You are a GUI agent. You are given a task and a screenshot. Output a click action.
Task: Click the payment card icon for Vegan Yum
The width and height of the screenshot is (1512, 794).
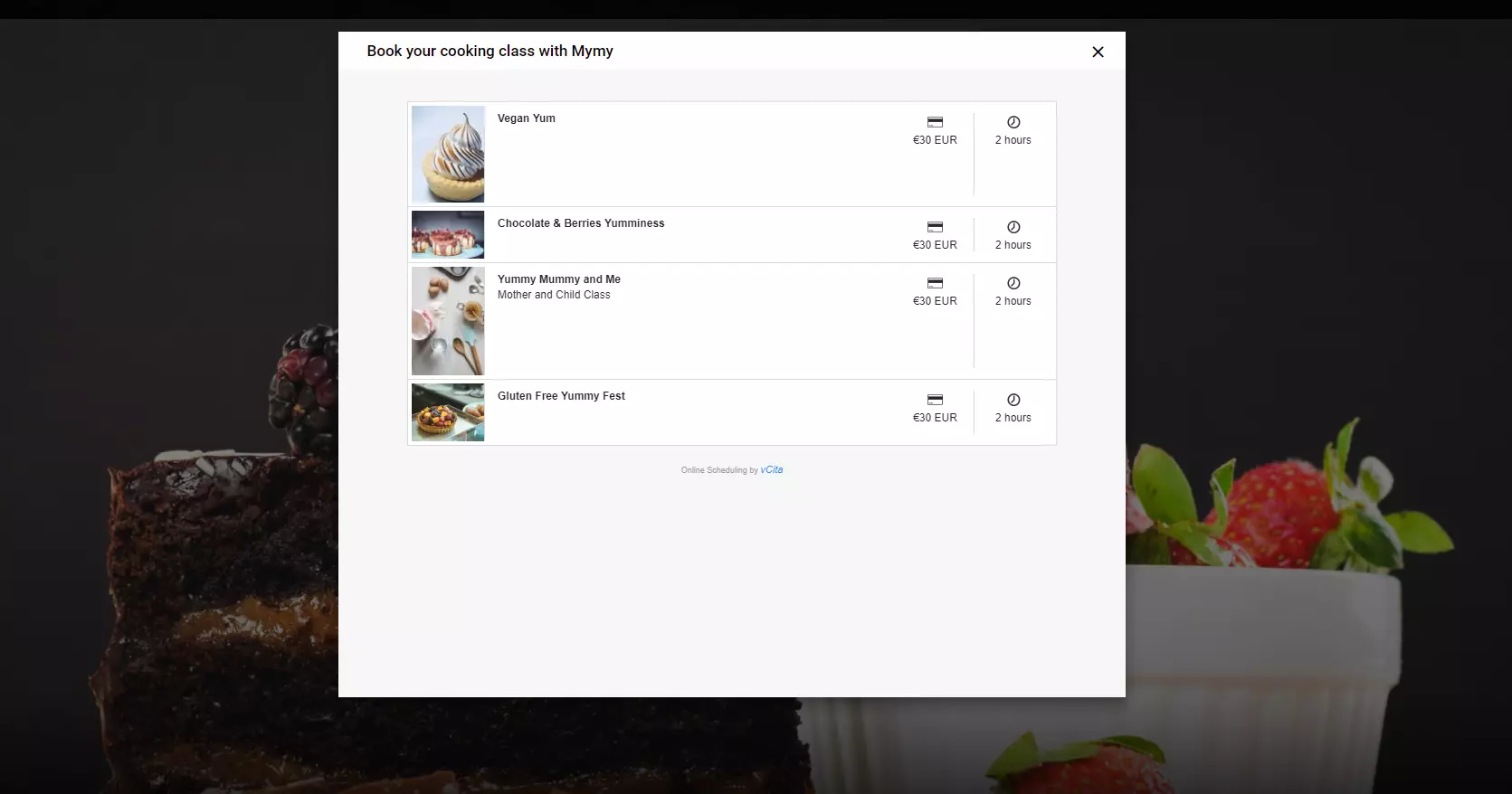click(935, 122)
